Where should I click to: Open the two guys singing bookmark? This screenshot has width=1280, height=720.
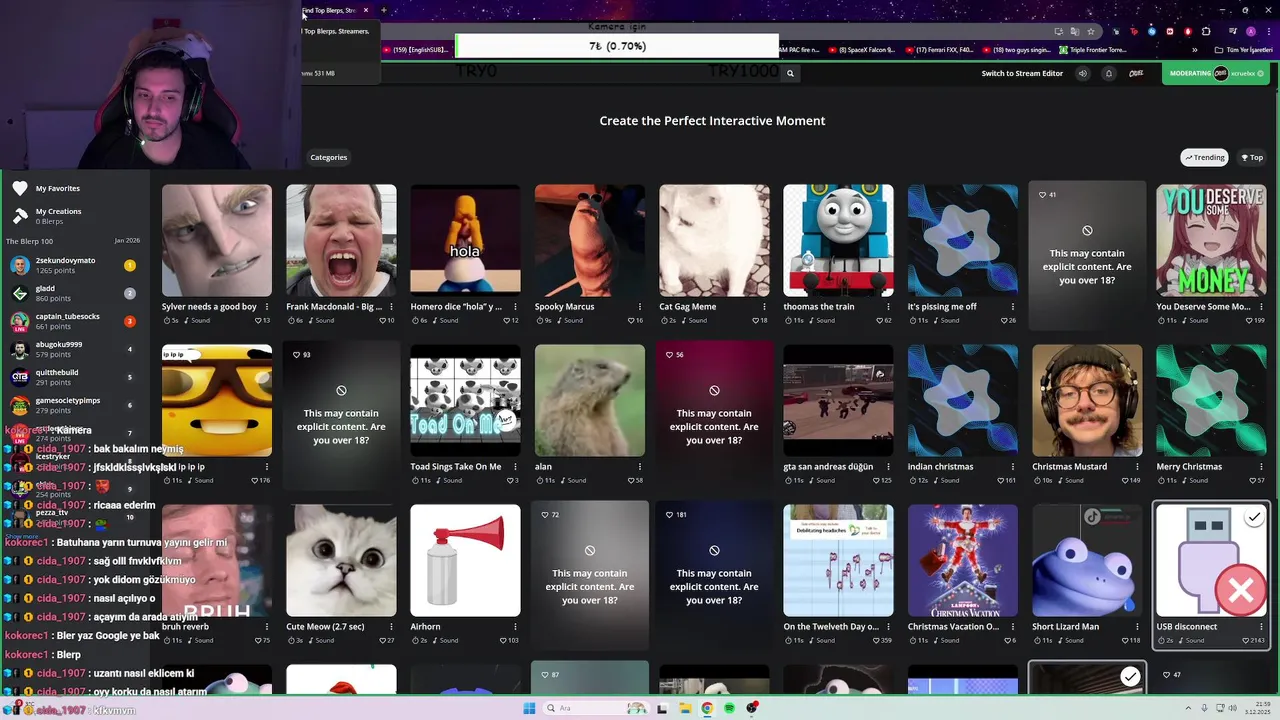coord(1017,50)
